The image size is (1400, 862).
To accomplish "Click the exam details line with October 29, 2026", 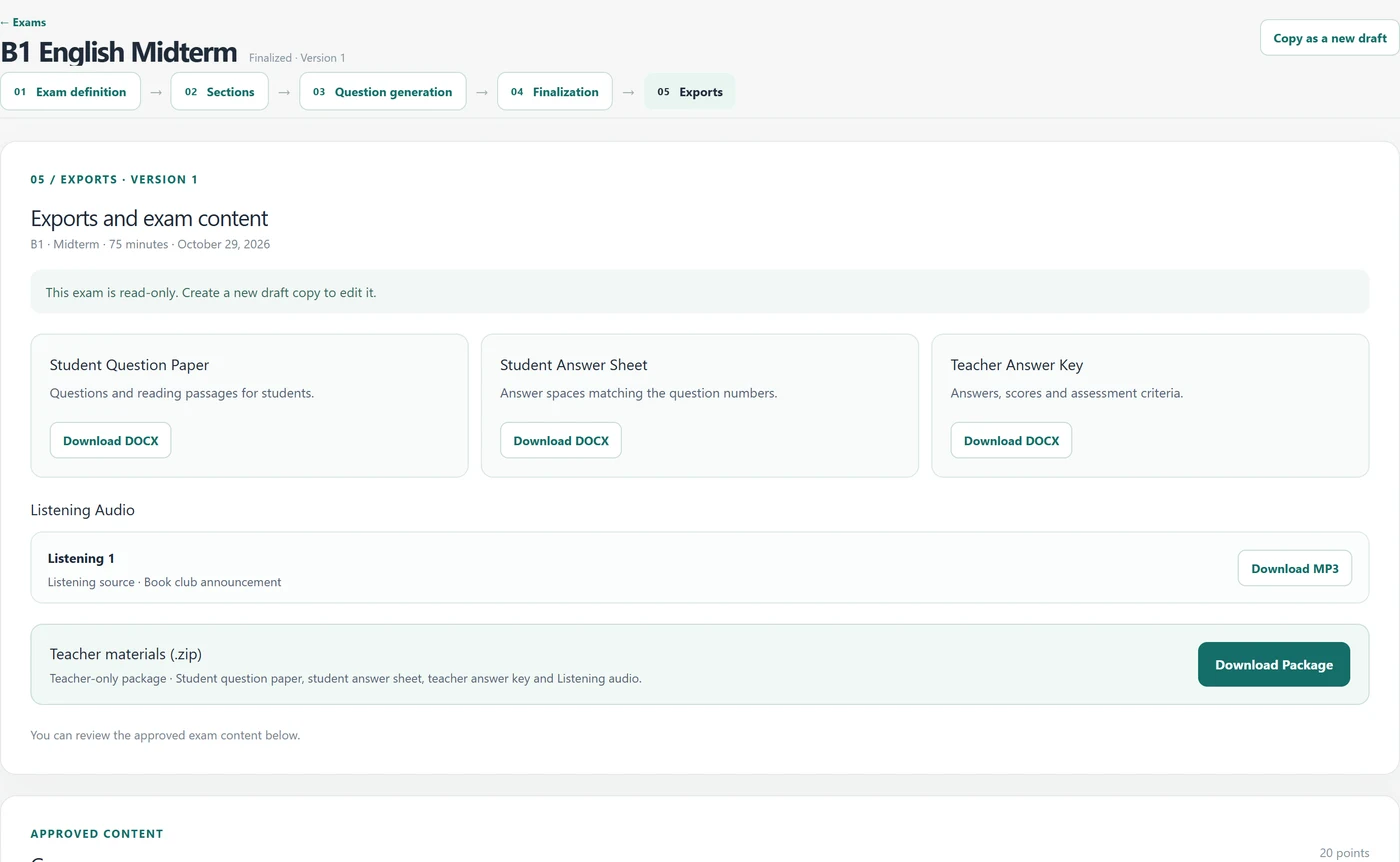I will [x=150, y=244].
